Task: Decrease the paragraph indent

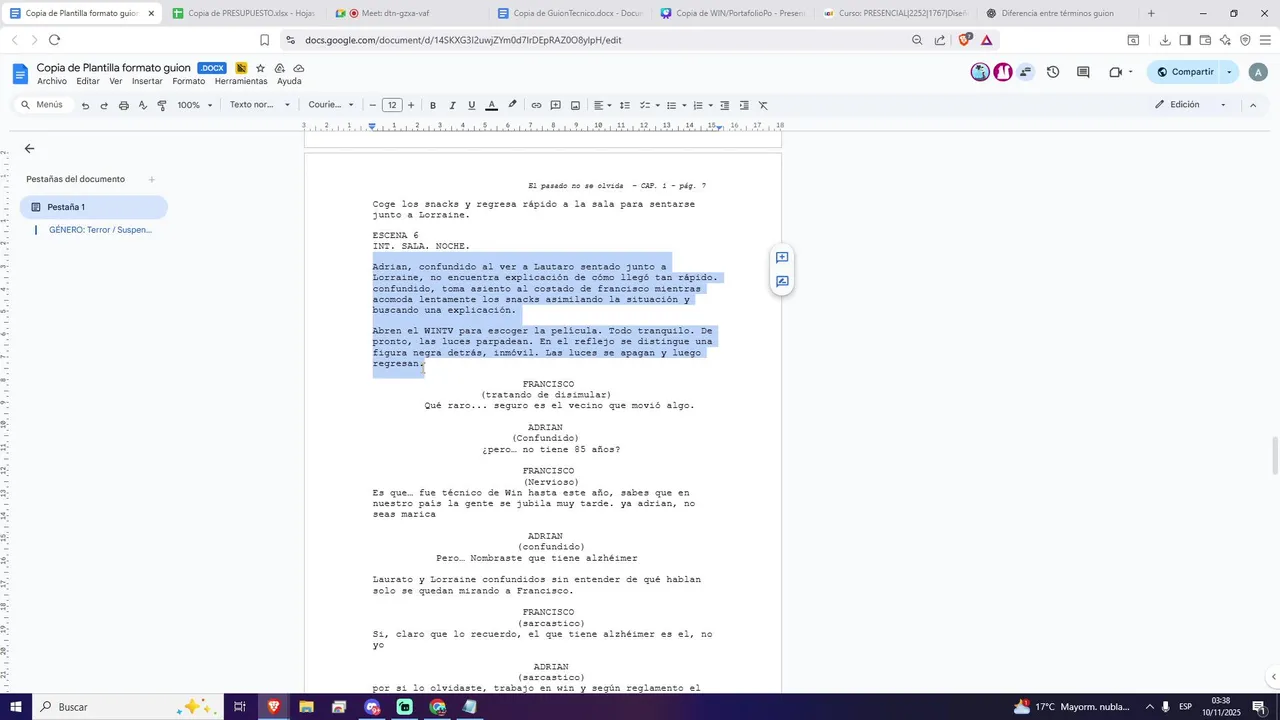Action: 725,105
